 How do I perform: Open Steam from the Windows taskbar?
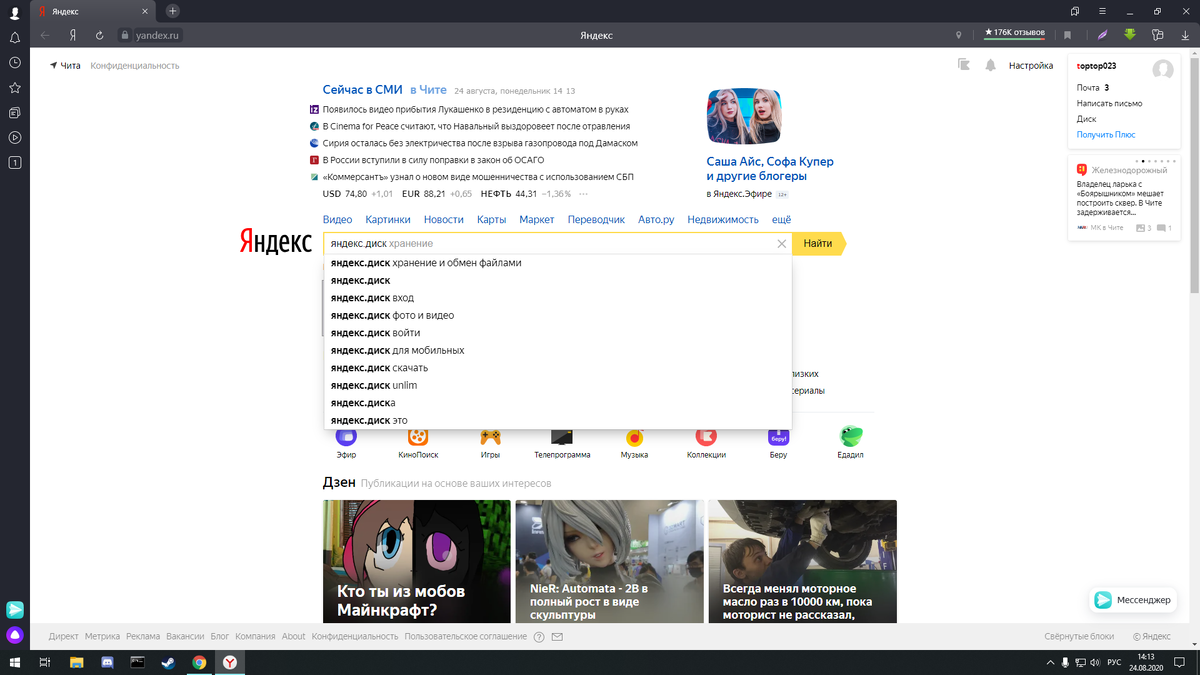coord(168,662)
